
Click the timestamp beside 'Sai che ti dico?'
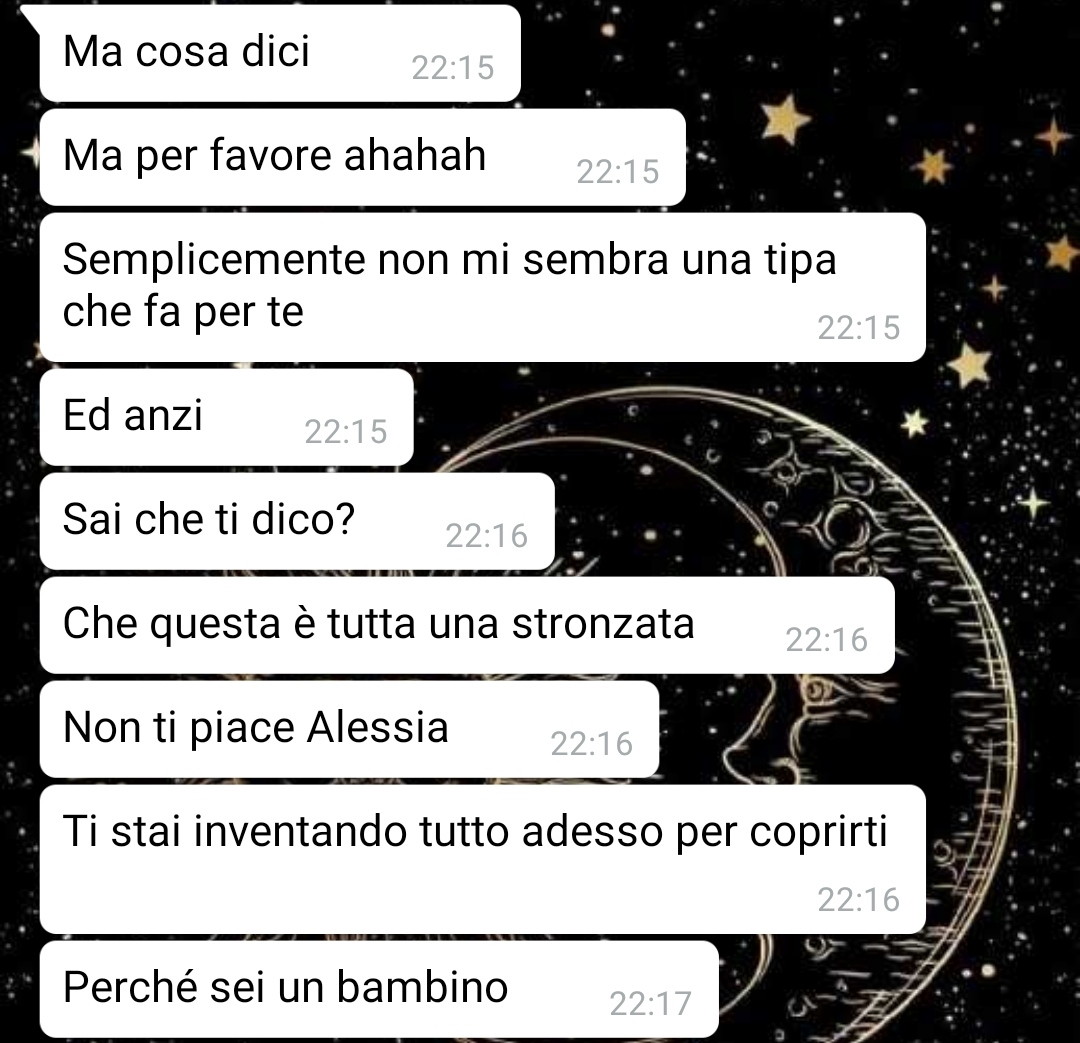[x=486, y=536]
